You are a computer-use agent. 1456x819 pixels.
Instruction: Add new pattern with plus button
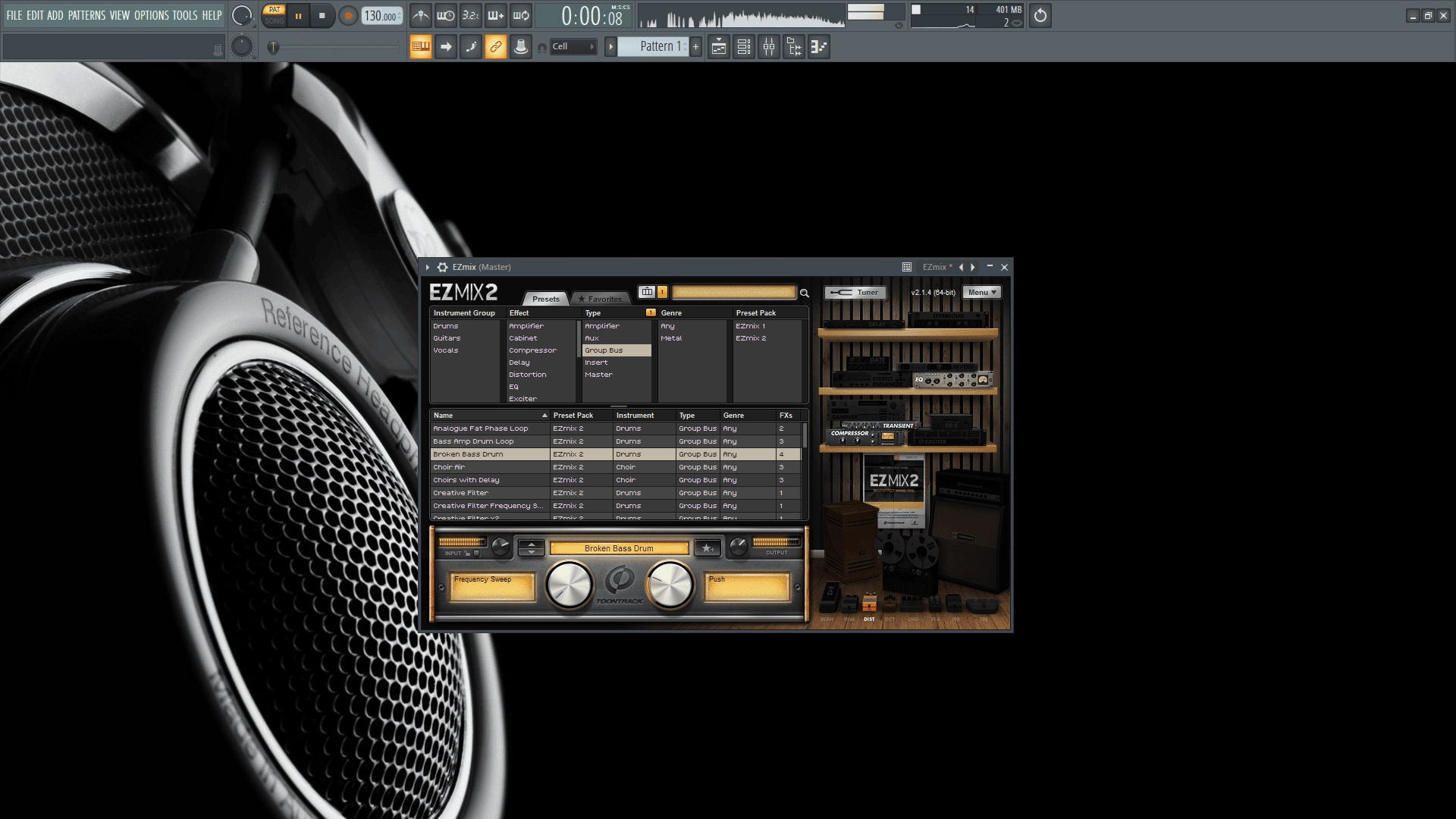tap(695, 47)
